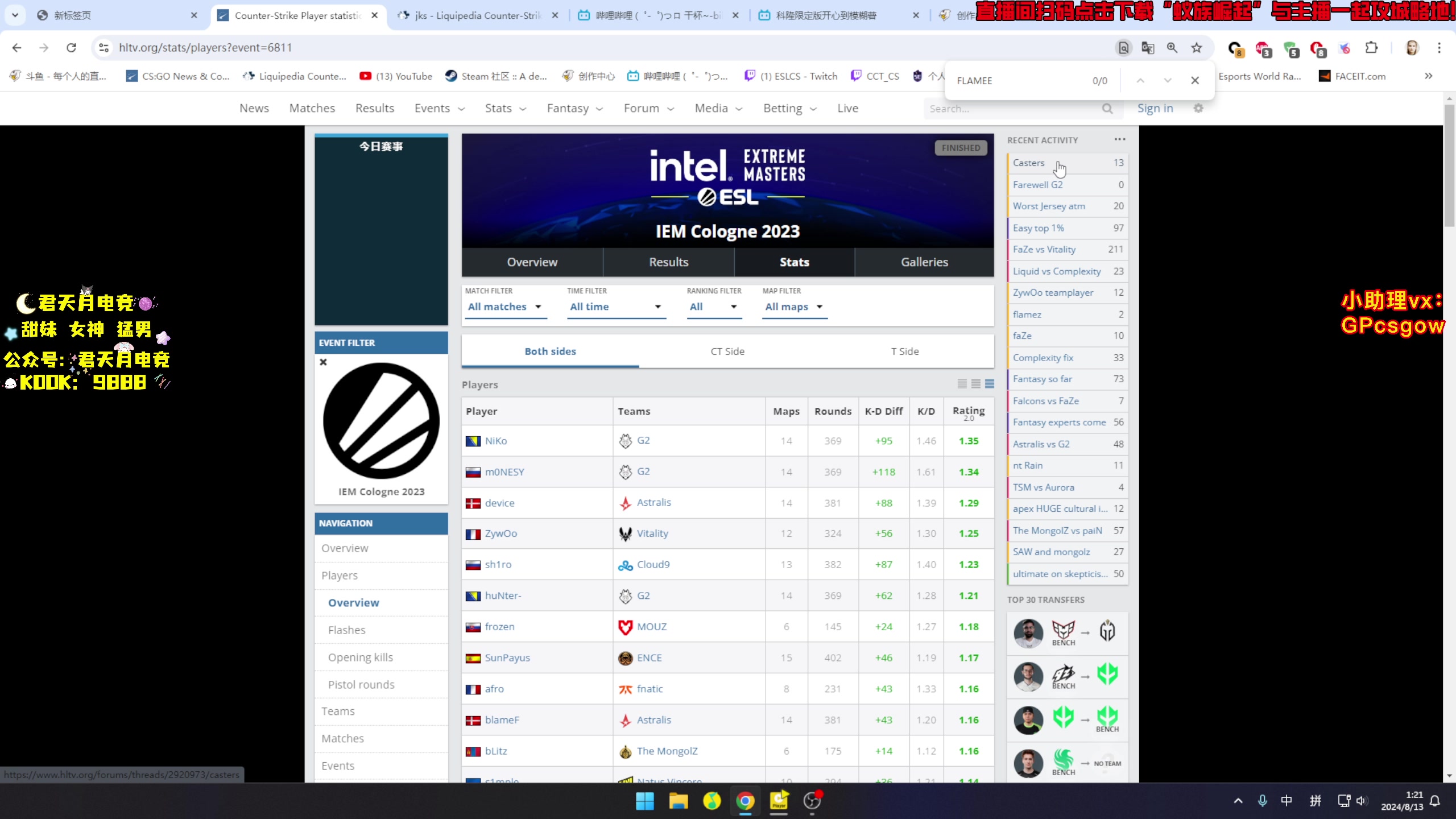Click the NiKo player profile link
The width and height of the screenshot is (1456, 819).
496,440
